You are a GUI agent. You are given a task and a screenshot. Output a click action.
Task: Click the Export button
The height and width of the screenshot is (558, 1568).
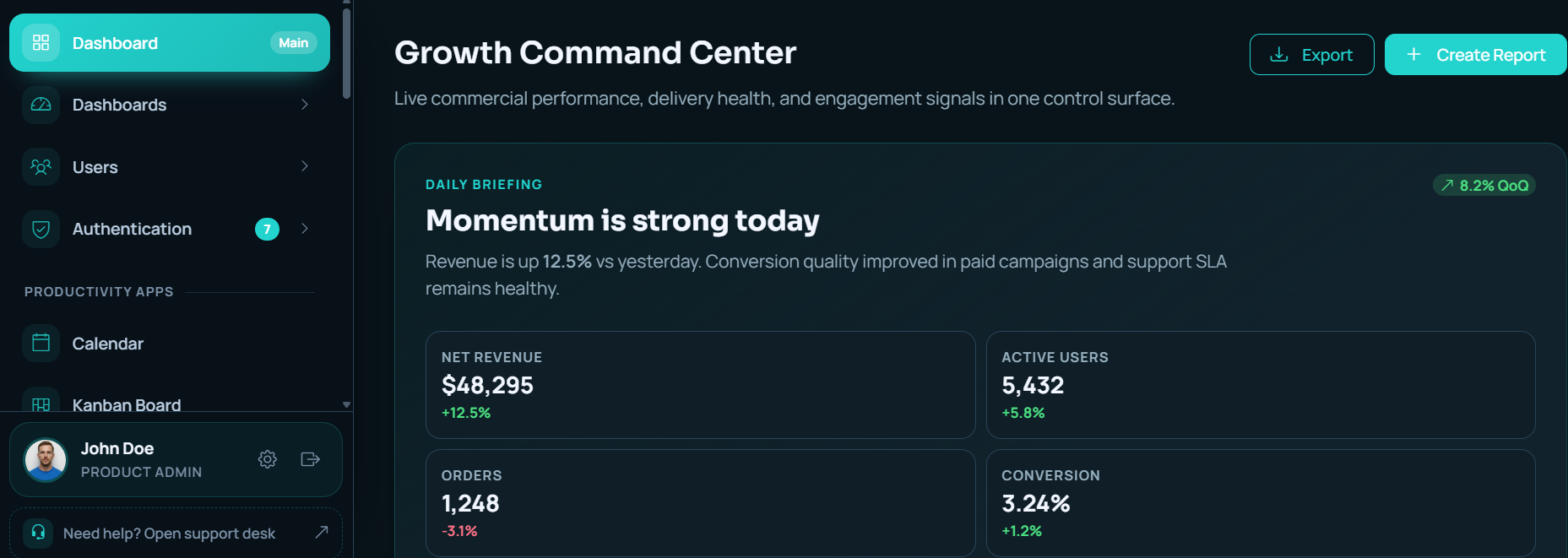(x=1311, y=55)
